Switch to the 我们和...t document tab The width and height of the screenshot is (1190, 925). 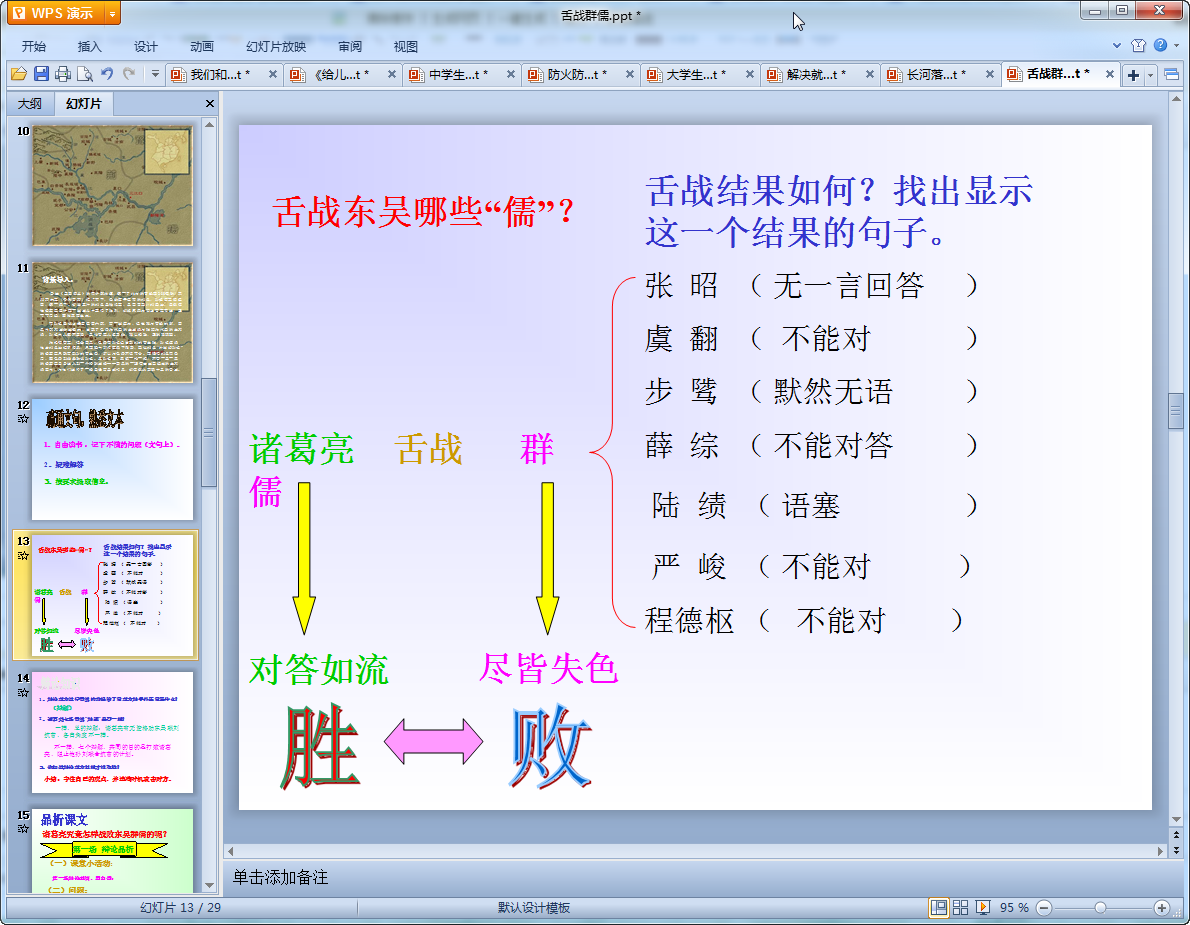click(219, 74)
